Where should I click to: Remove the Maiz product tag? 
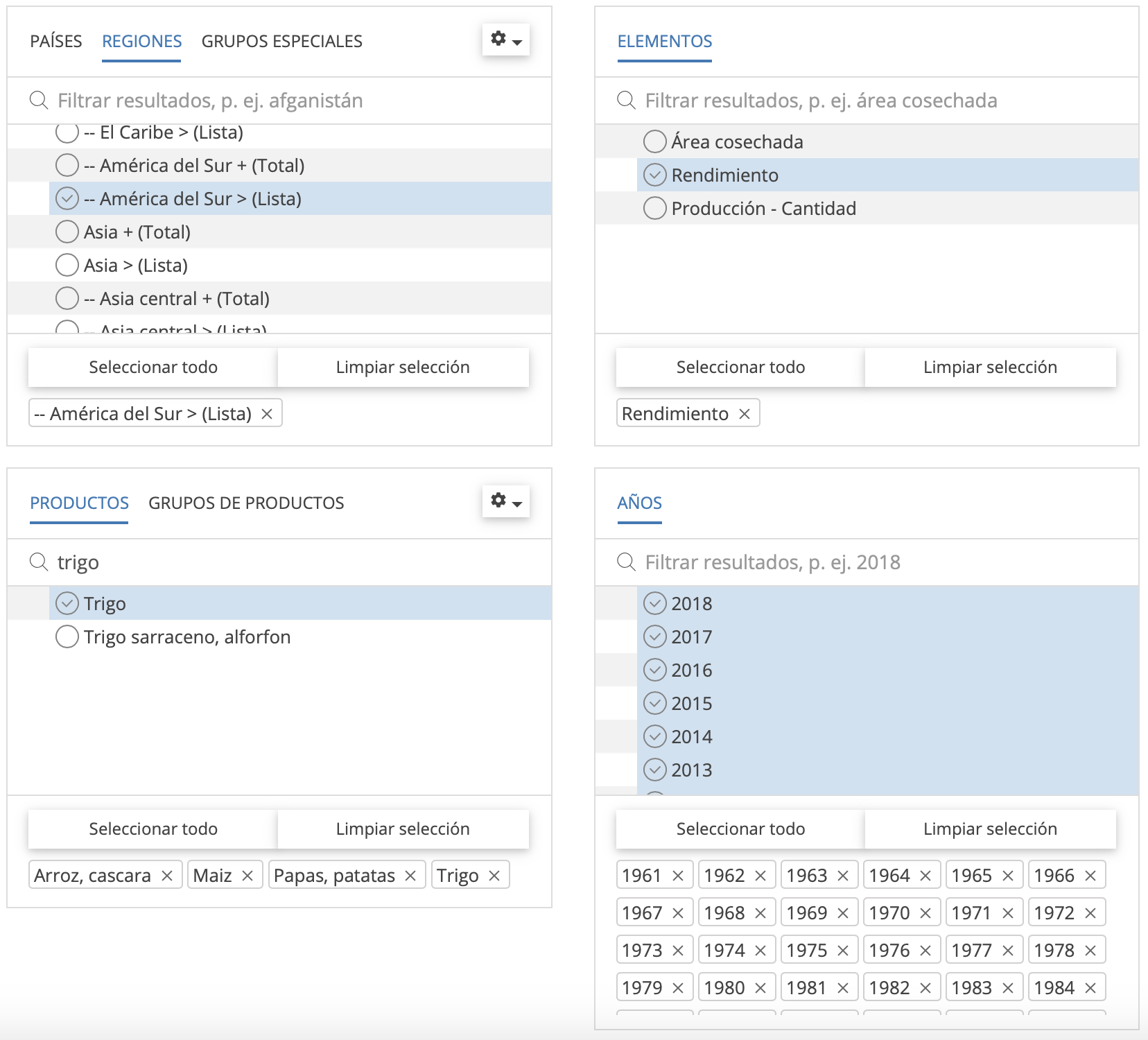[x=247, y=876]
